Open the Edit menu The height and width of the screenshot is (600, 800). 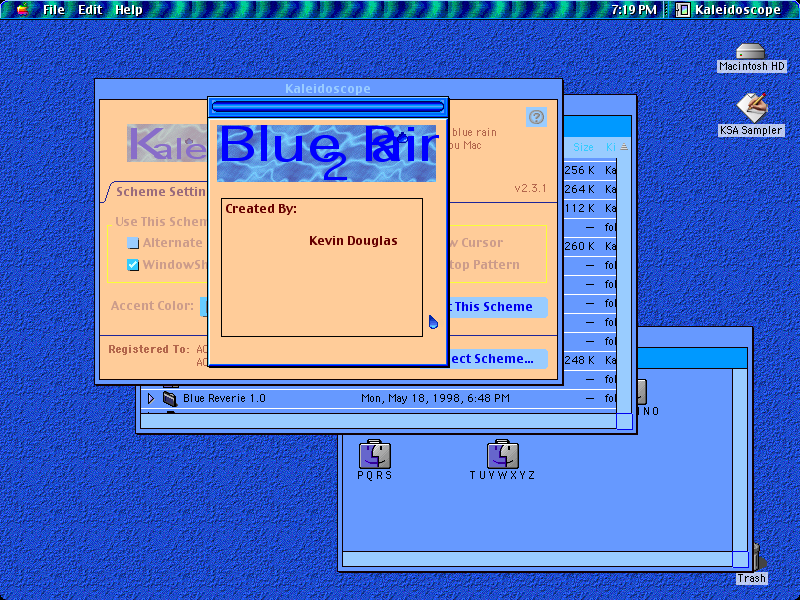click(90, 10)
